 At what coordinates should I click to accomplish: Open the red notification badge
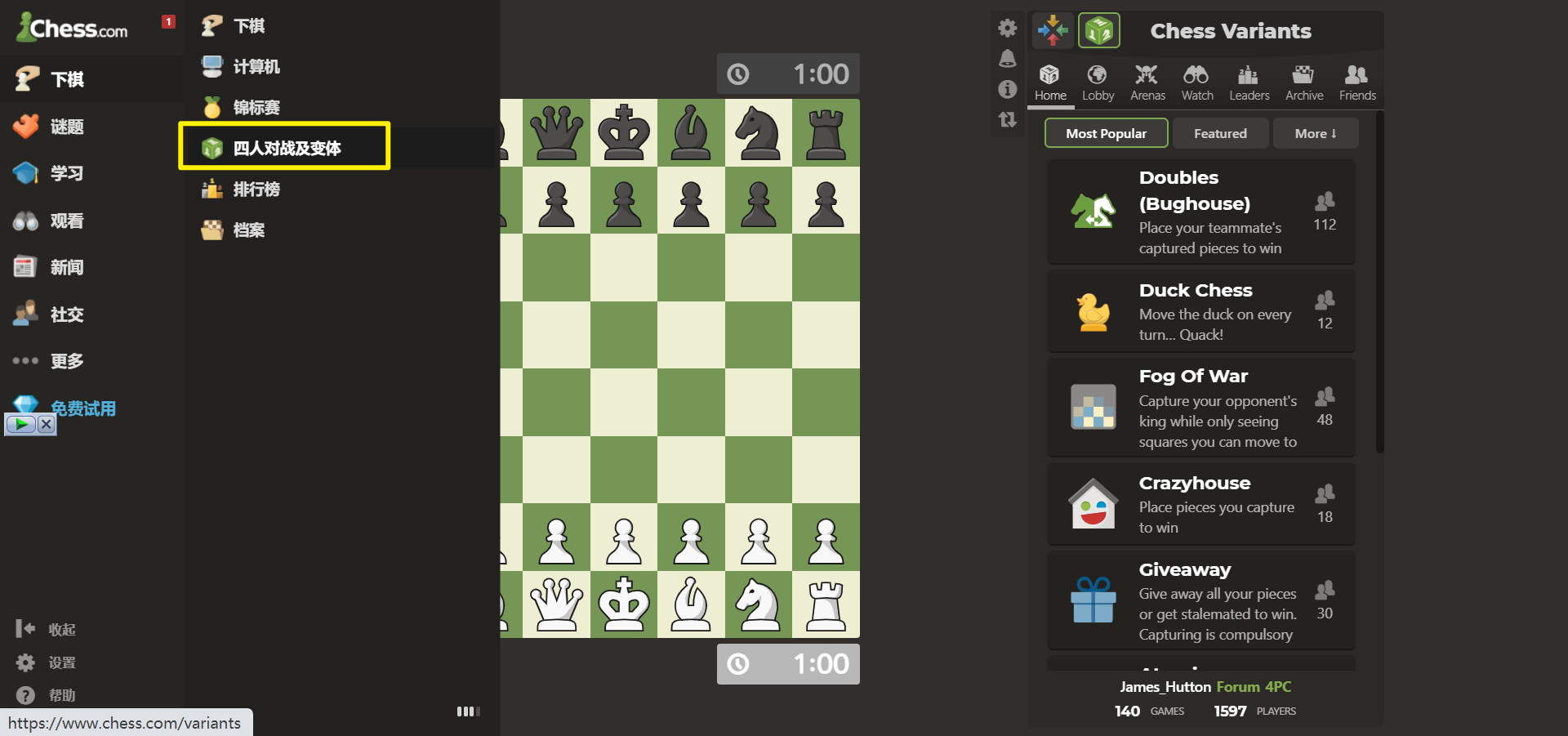pos(168,22)
